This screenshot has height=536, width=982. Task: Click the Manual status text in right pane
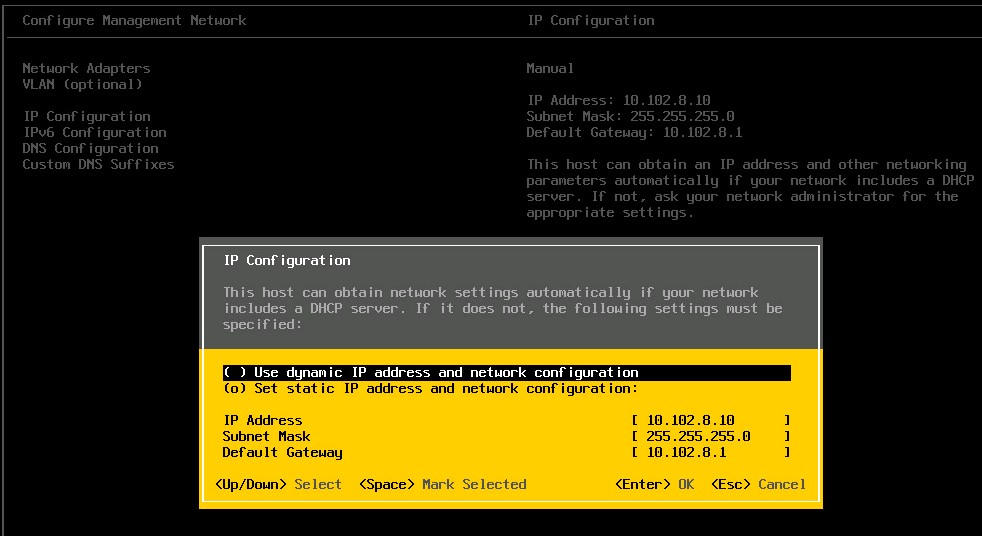[x=550, y=68]
